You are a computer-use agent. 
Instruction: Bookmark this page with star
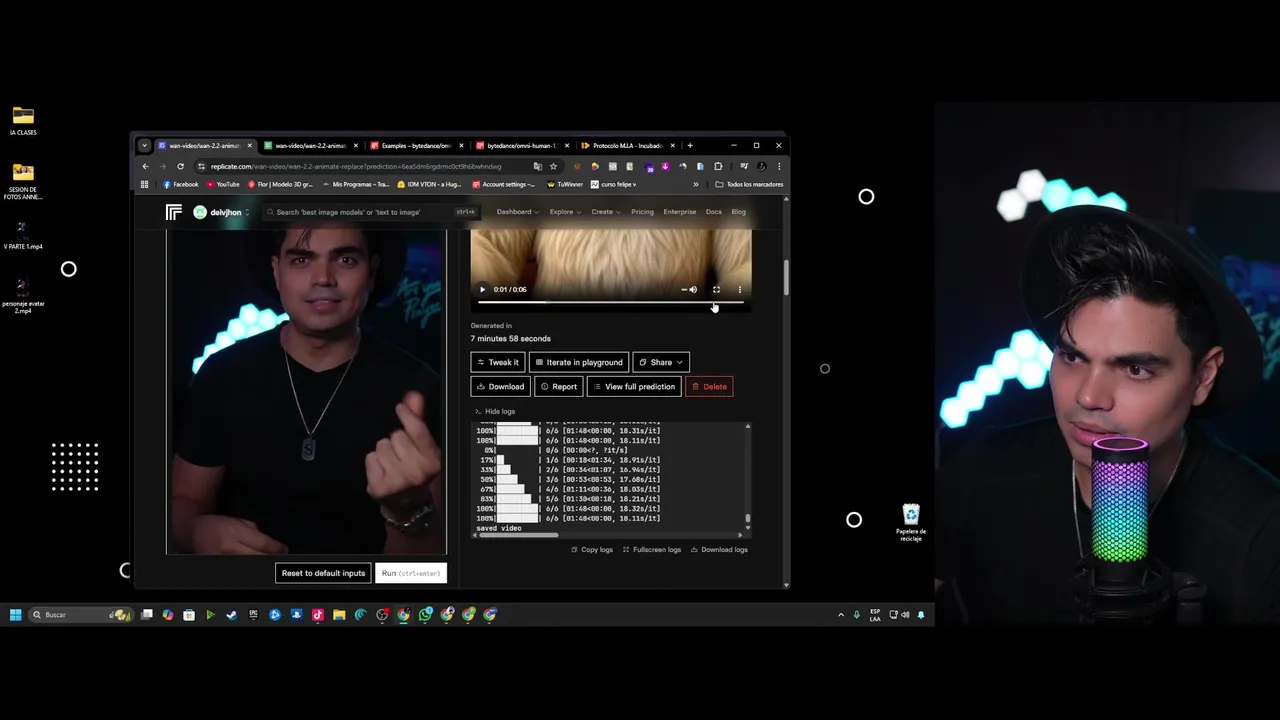click(553, 166)
